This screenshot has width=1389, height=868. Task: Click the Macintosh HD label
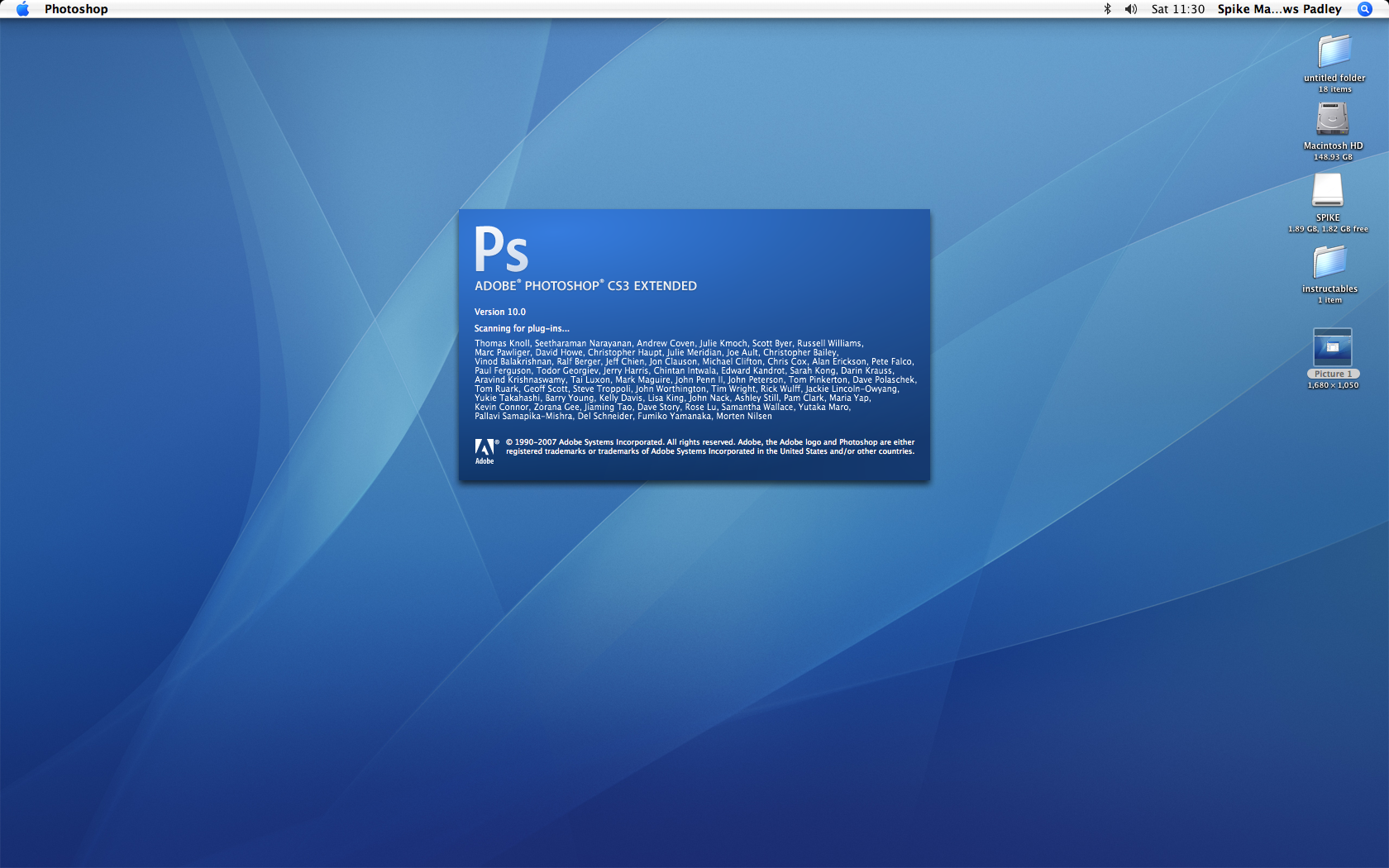point(1334,146)
